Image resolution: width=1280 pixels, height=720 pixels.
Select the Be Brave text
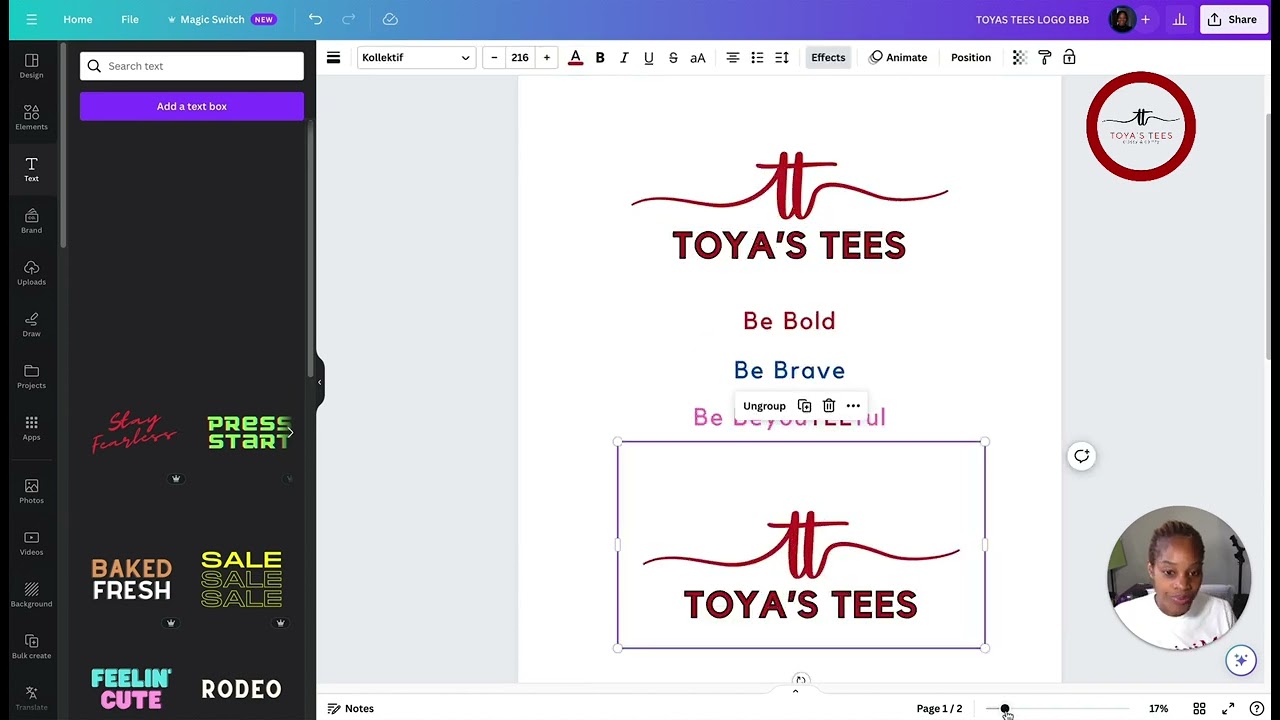pyautogui.click(x=789, y=370)
